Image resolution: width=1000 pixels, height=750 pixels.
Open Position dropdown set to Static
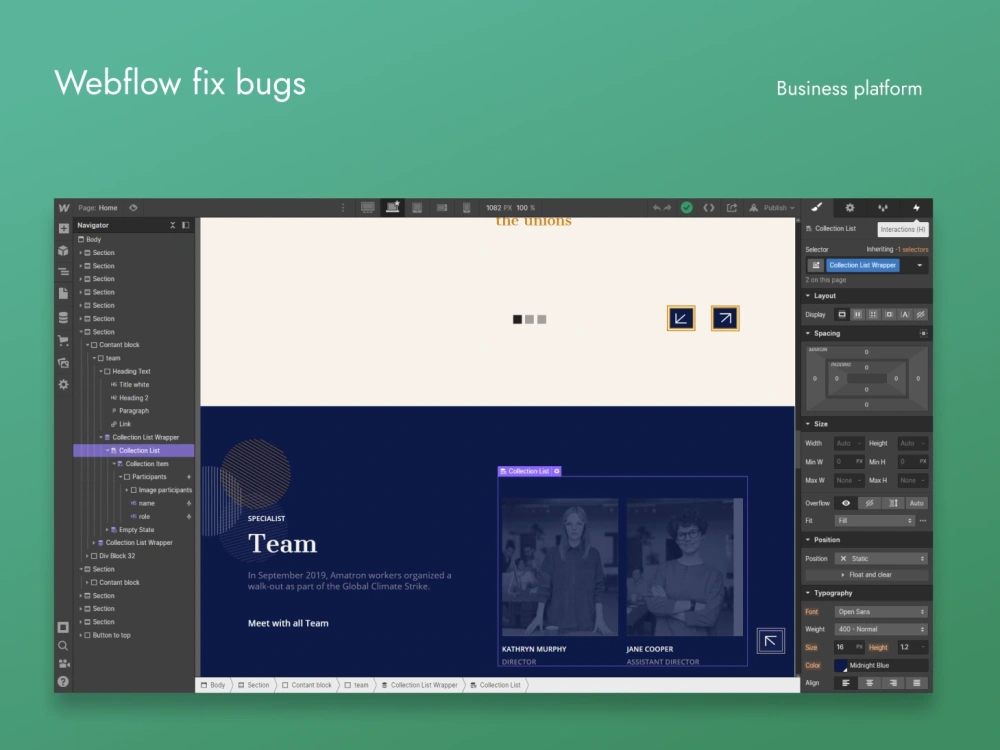pos(881,559)
